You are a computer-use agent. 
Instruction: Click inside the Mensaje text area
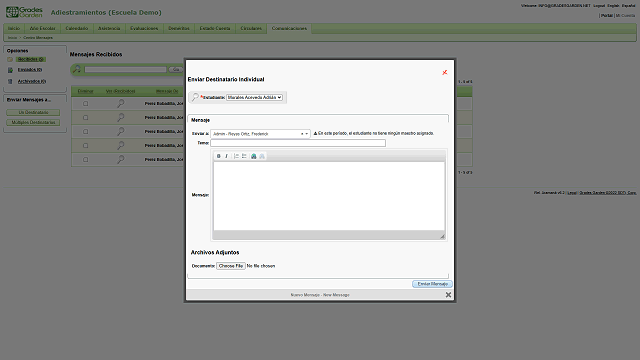point(329,196)
